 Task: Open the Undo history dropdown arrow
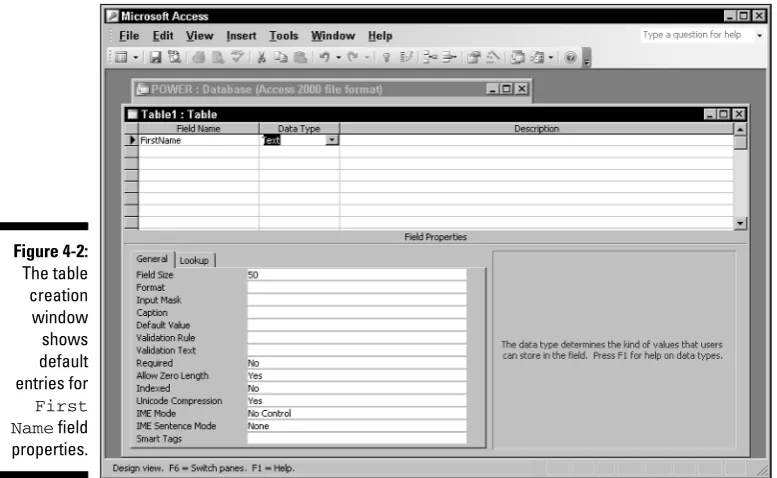(x=338, y=57)
